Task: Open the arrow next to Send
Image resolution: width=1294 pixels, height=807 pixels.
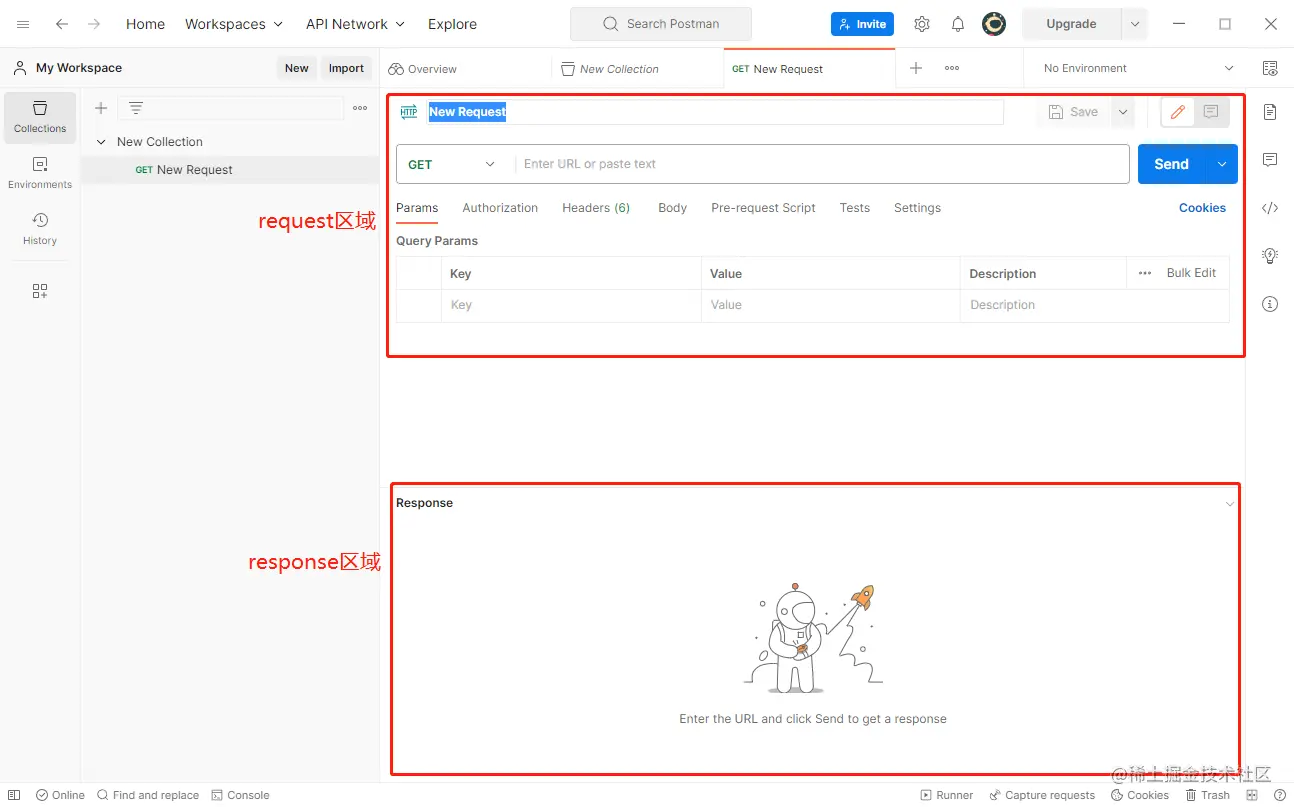Action: [1222, 164]
